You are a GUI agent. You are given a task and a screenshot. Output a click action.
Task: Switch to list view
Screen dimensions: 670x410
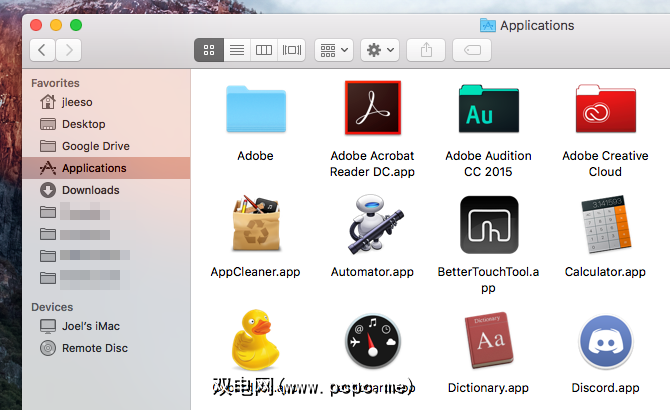click(x=237, y=50)
